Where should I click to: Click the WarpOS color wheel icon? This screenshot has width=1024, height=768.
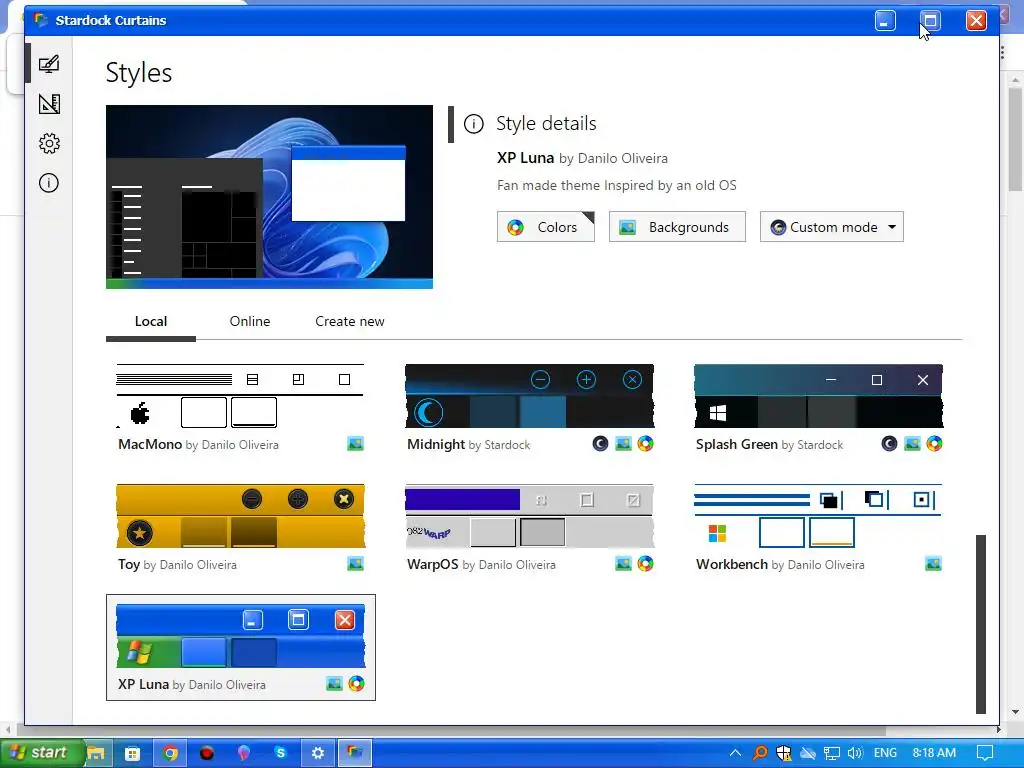(645, 564)
